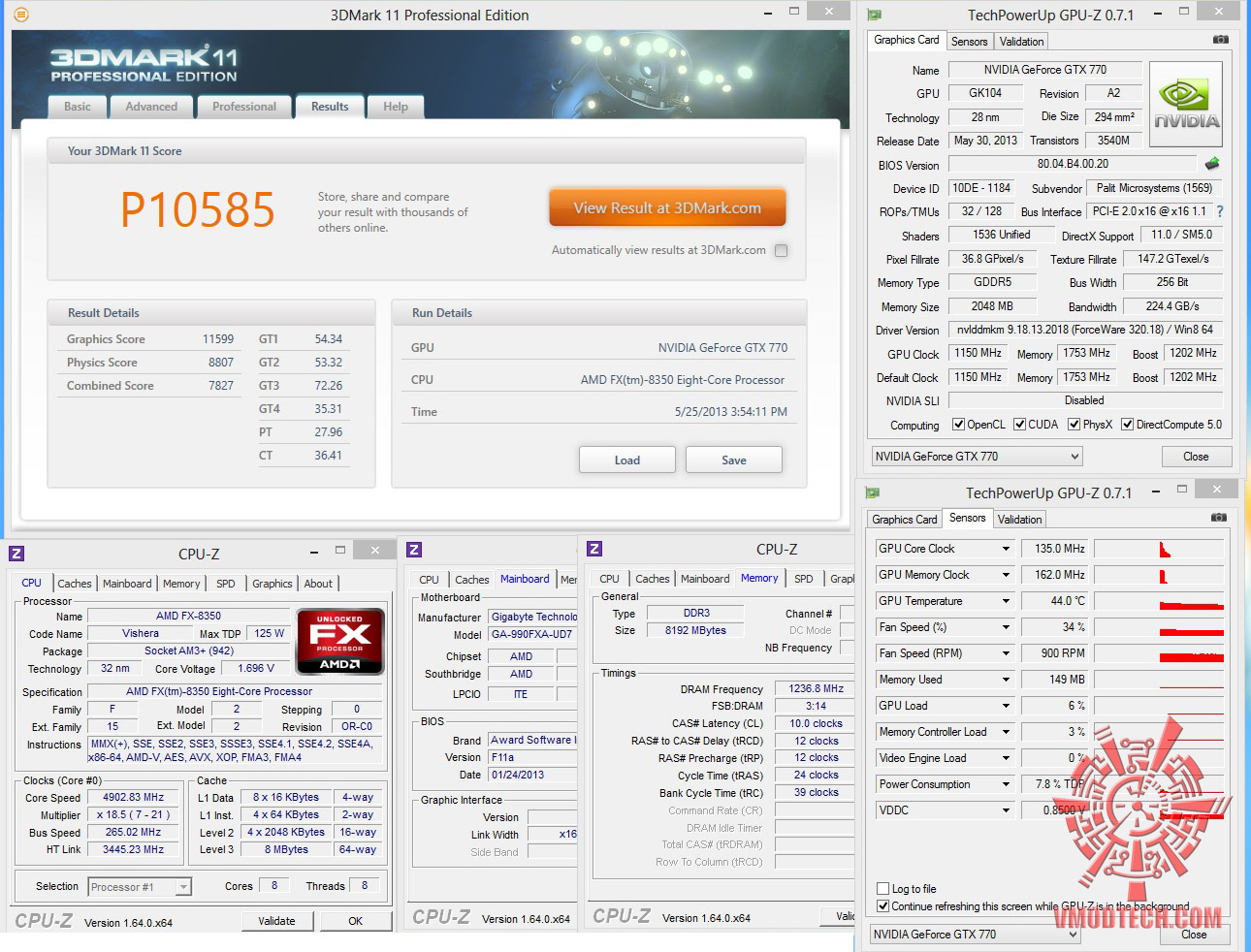Uncheck Continue refreshing this screen in background
Image resolution: width=1251 pixels, height=952 pixels.
pos(882,906)
